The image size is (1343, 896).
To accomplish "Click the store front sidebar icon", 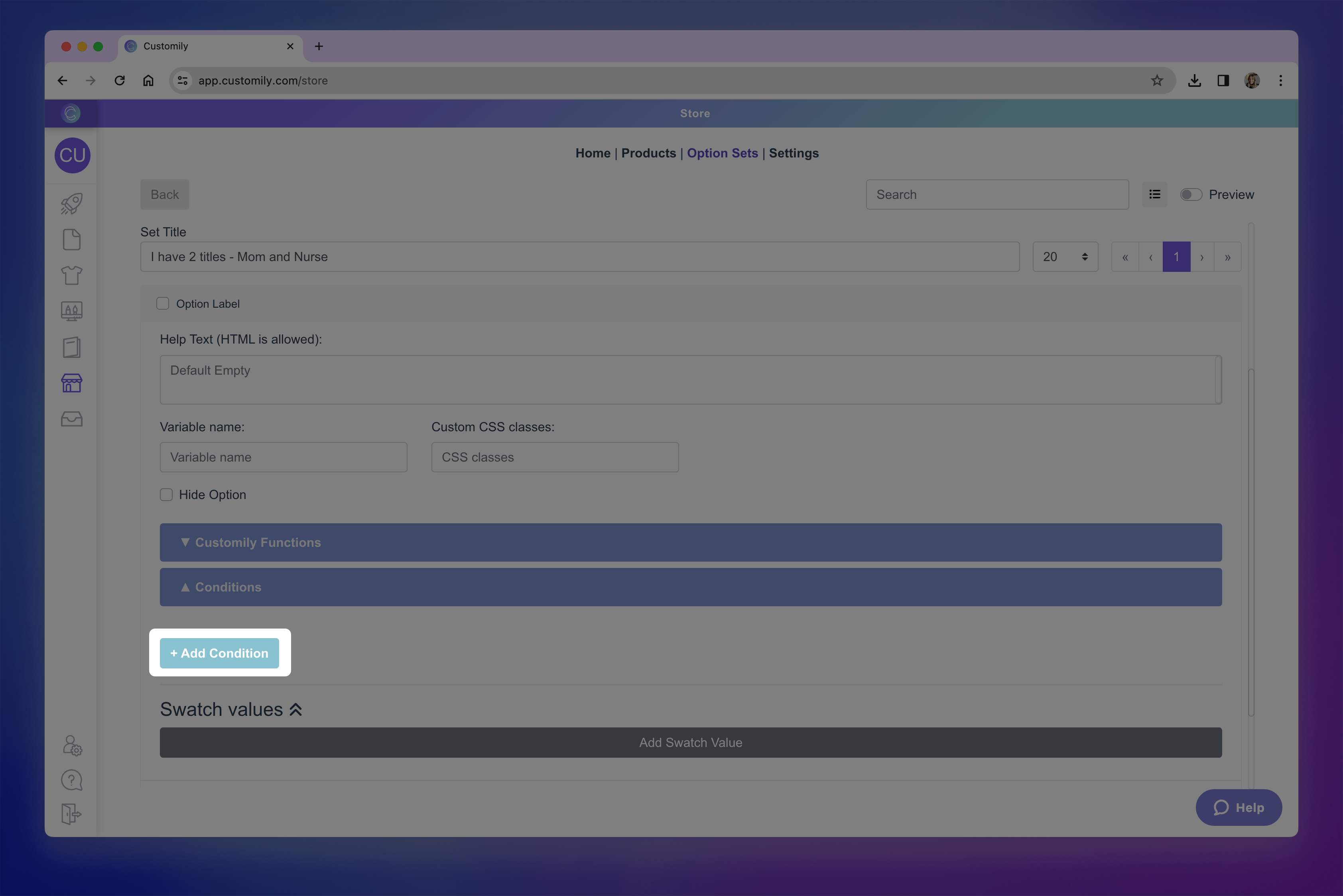I will click(71, 383).
